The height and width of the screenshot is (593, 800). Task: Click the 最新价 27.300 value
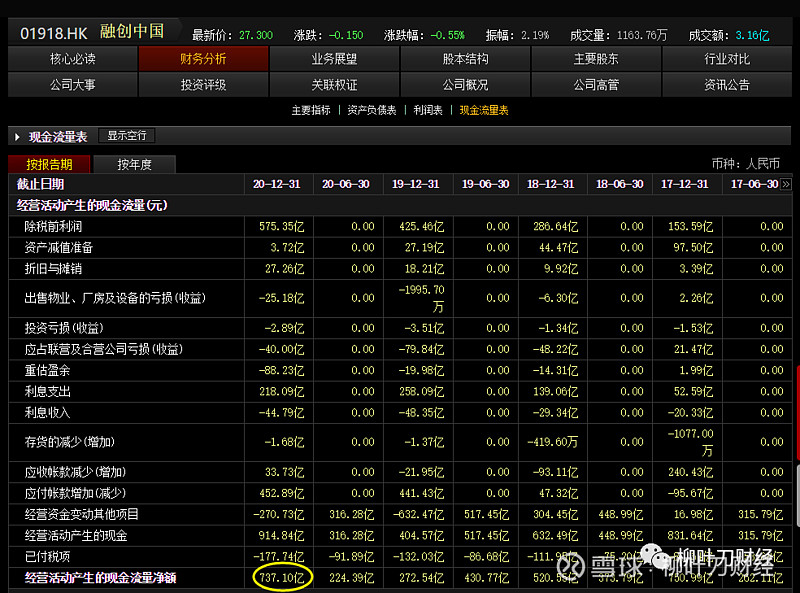(256, 35)
